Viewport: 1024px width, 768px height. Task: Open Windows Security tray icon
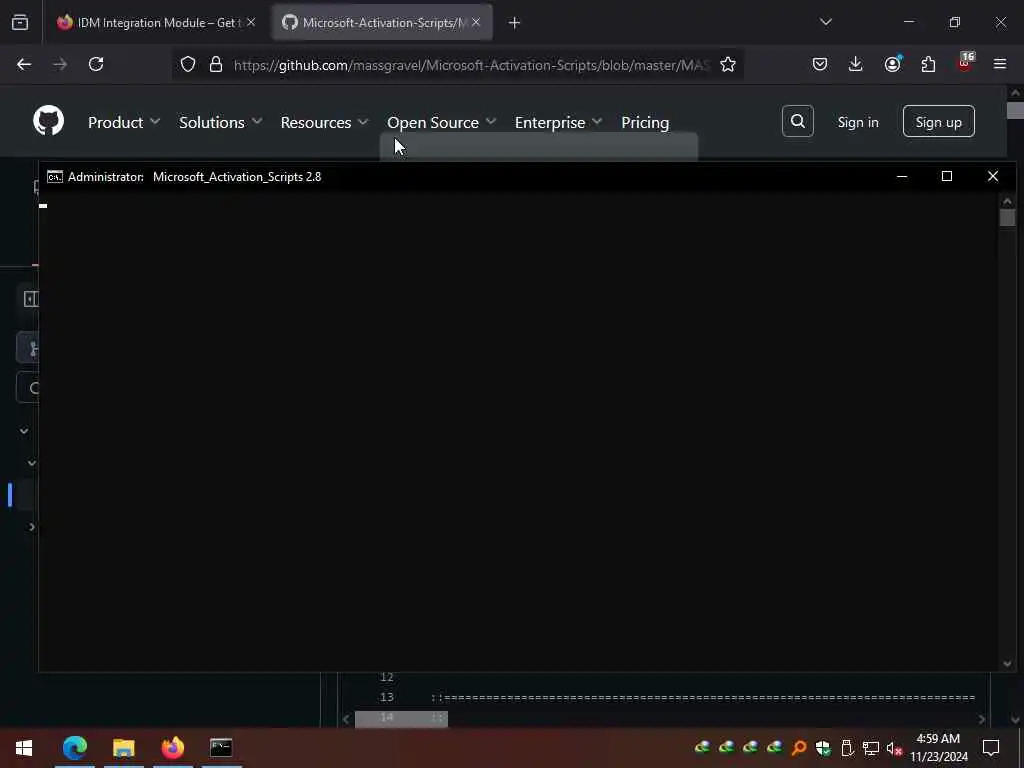click(x=823, y=748)
